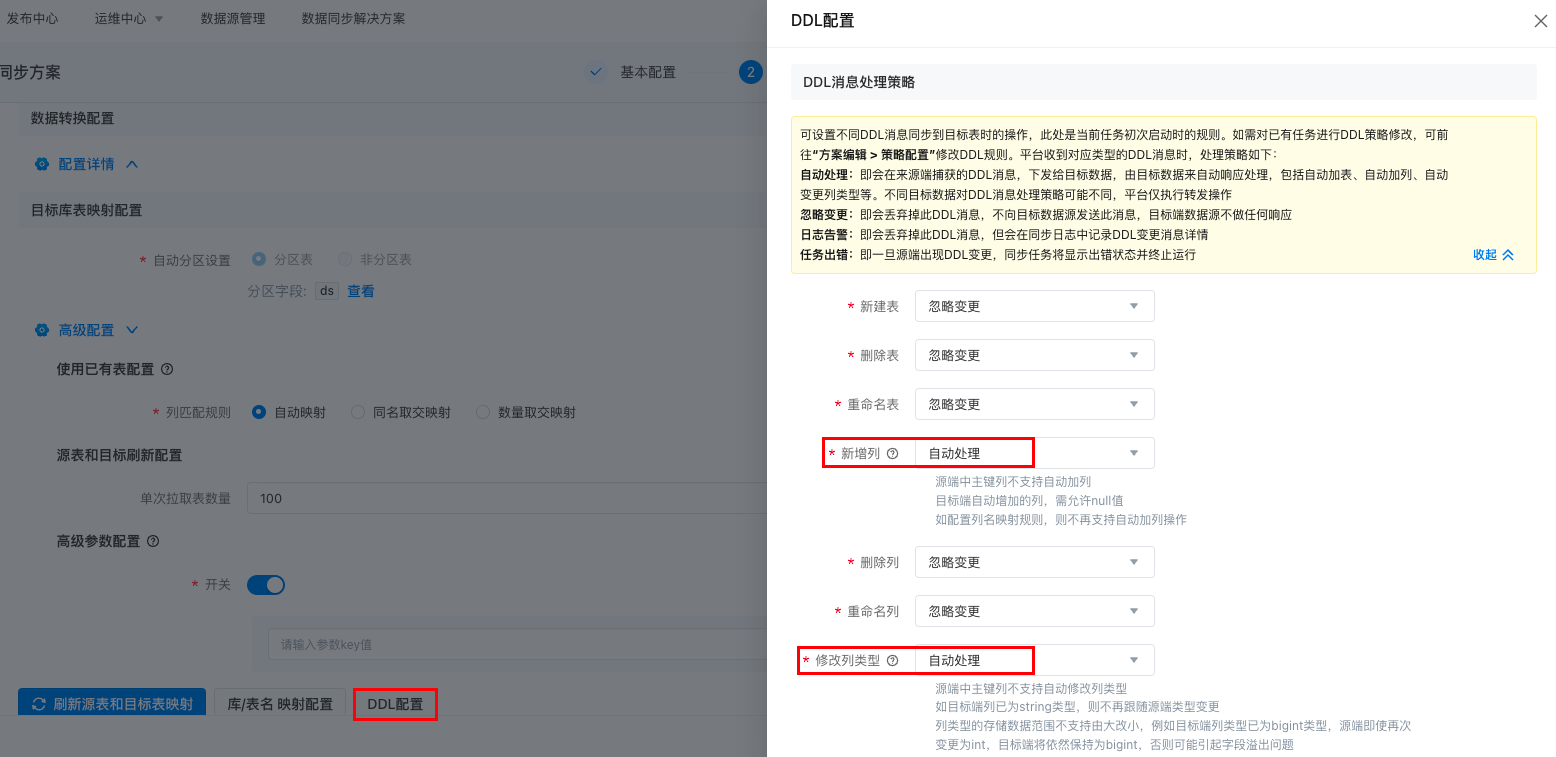Click the gear icon before 高级配置
Screen dimensions: 1556x757
(41, 330)
